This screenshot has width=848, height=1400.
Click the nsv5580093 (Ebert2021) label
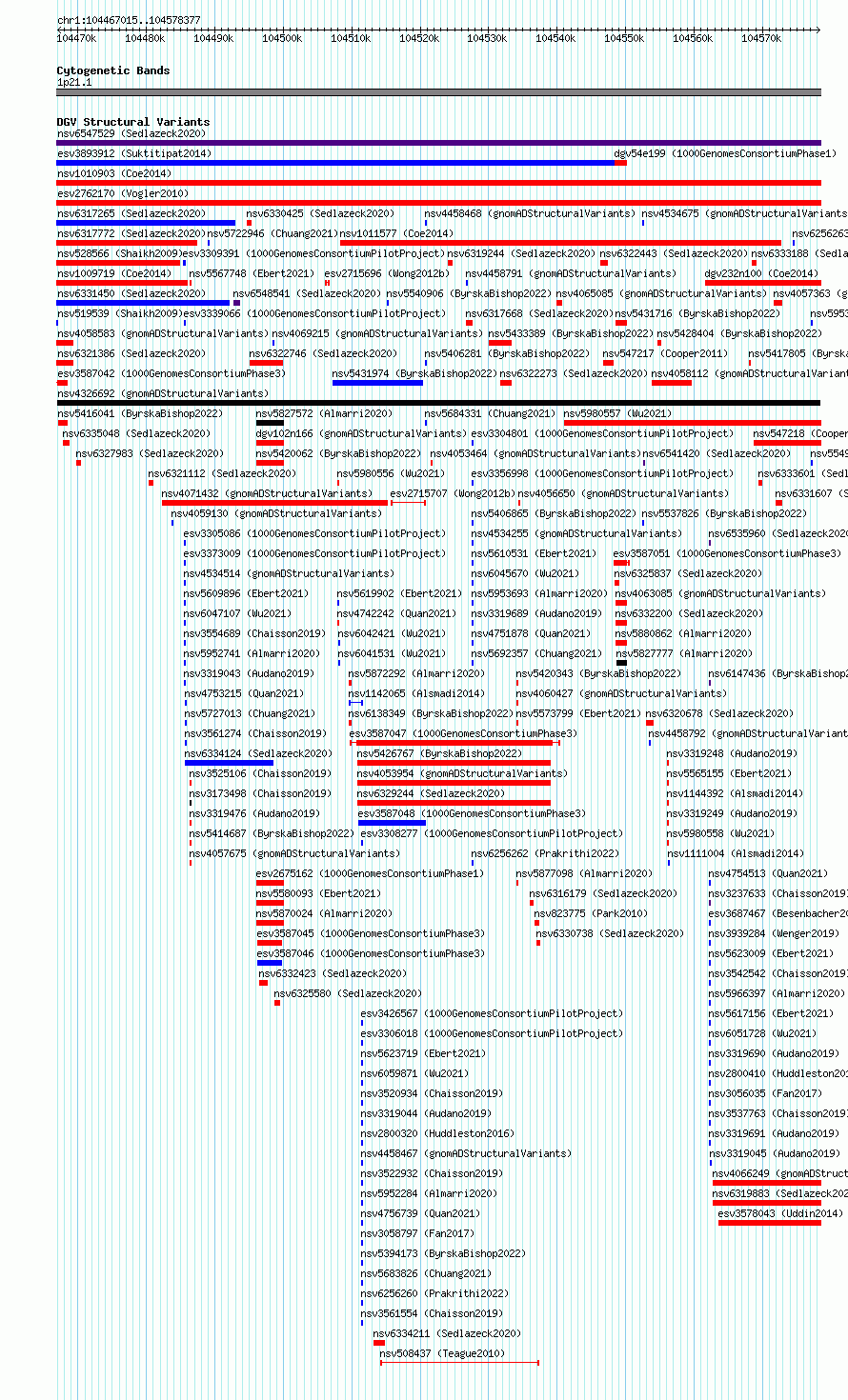click(x=318, y=894)
